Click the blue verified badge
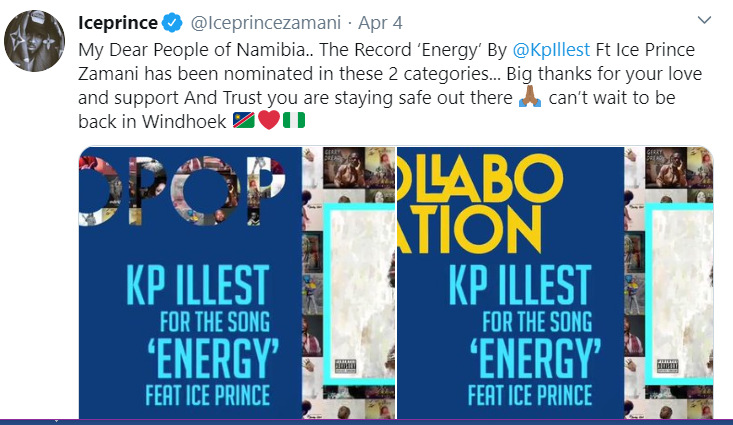The height and width of the screenshot is (425, 733). click(173, 23)
